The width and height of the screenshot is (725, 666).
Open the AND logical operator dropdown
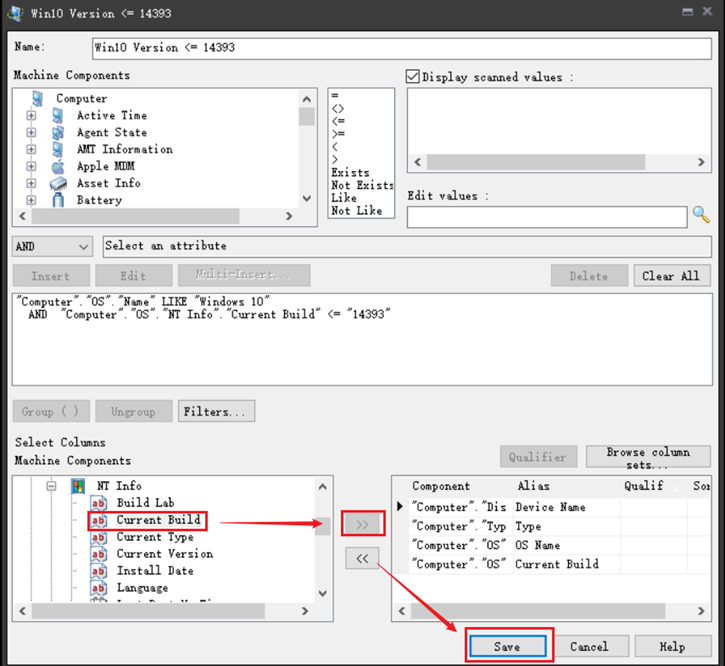[x=52, y=247]
